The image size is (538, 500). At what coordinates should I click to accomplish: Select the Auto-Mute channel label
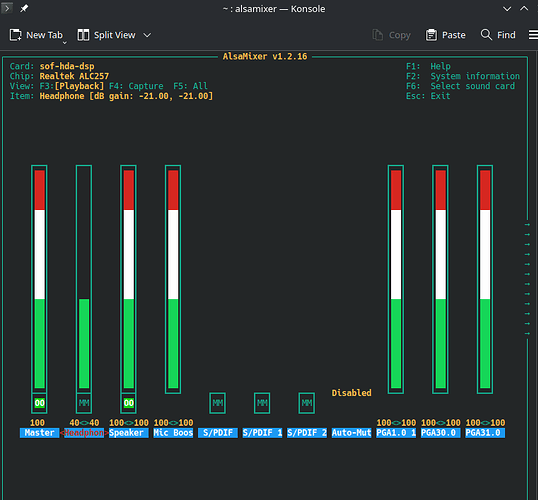coord(351,433)
